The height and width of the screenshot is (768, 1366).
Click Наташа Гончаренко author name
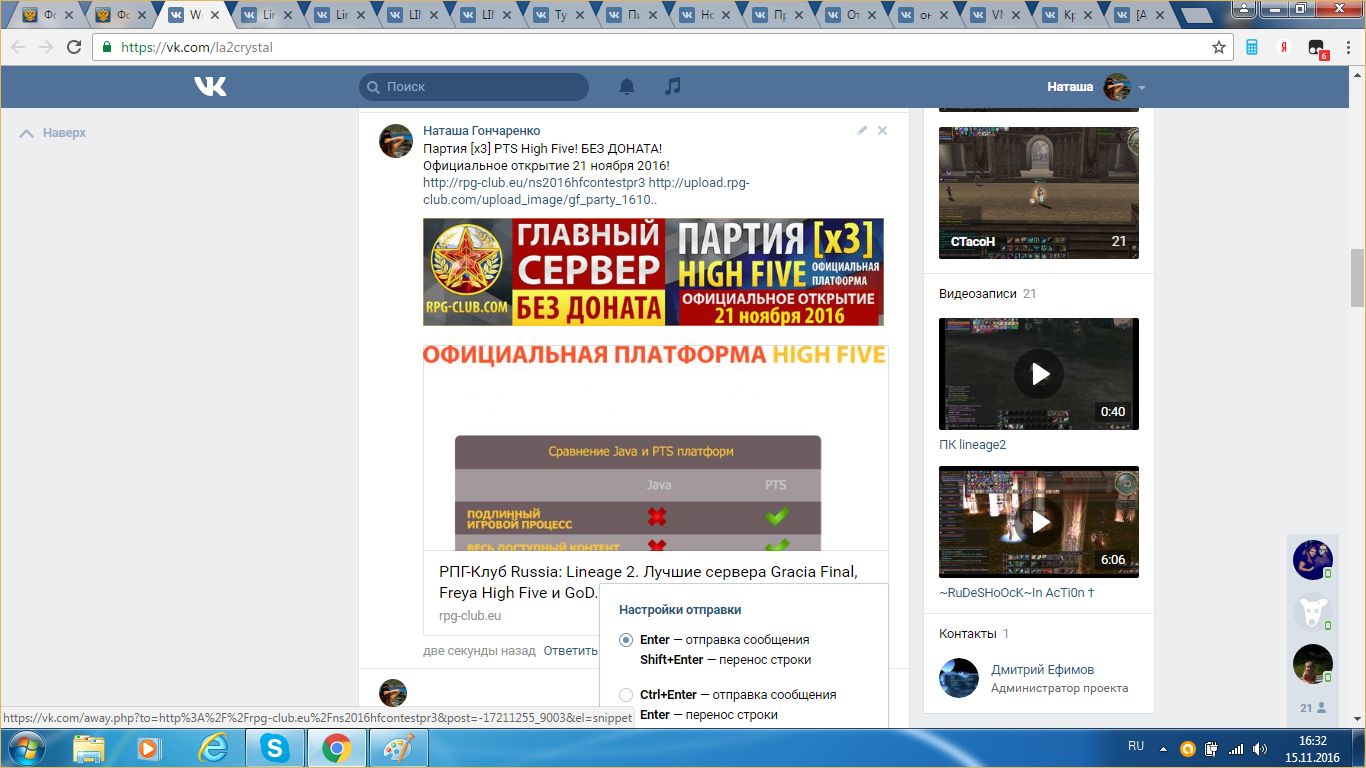[482, 131]
